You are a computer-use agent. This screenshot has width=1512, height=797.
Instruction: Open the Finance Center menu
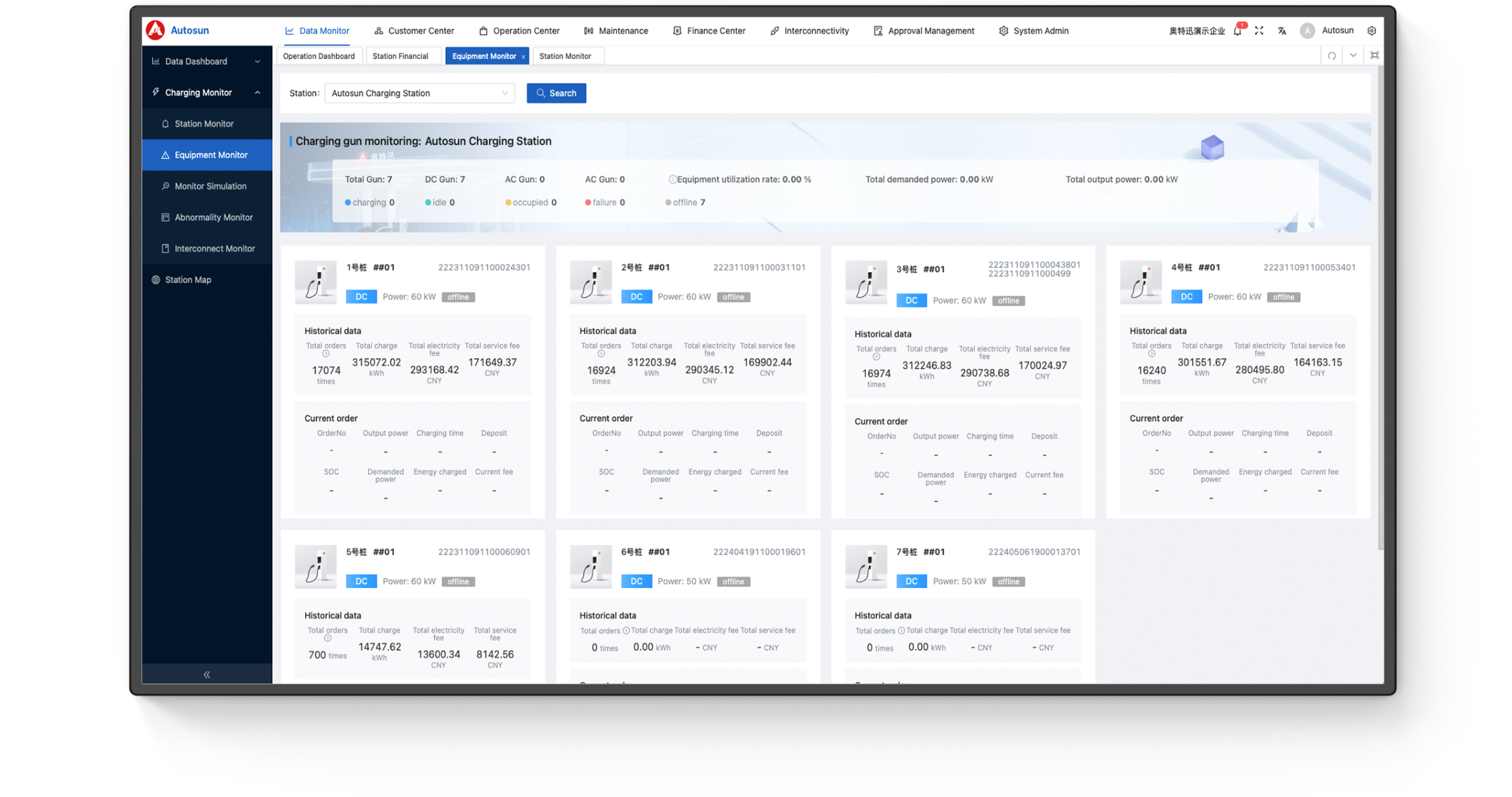pyautogui.click(x=709, y=31)
